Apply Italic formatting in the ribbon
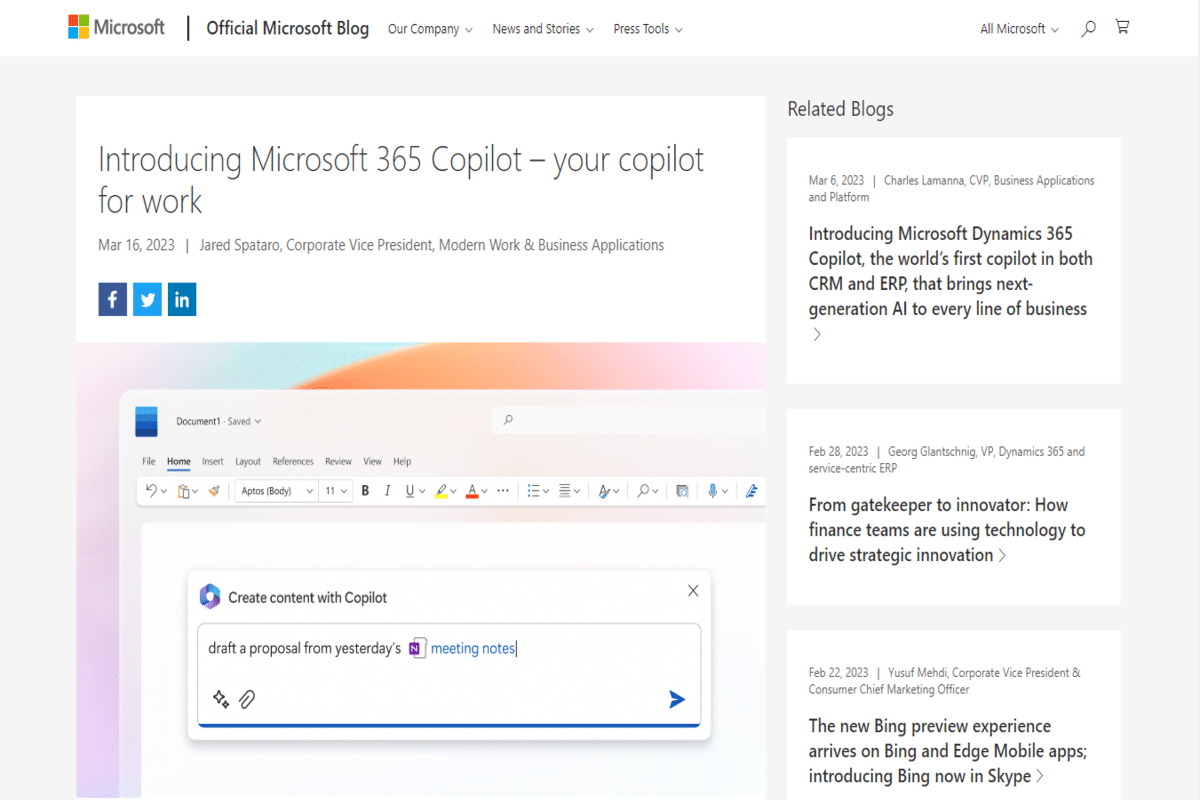 point(387,490)
